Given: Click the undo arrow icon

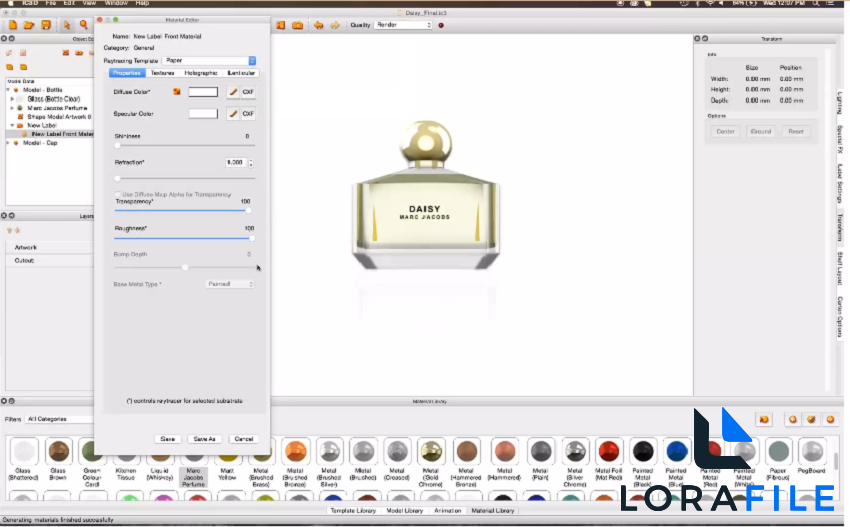Looking at the screenshot, I should (318, 25).
